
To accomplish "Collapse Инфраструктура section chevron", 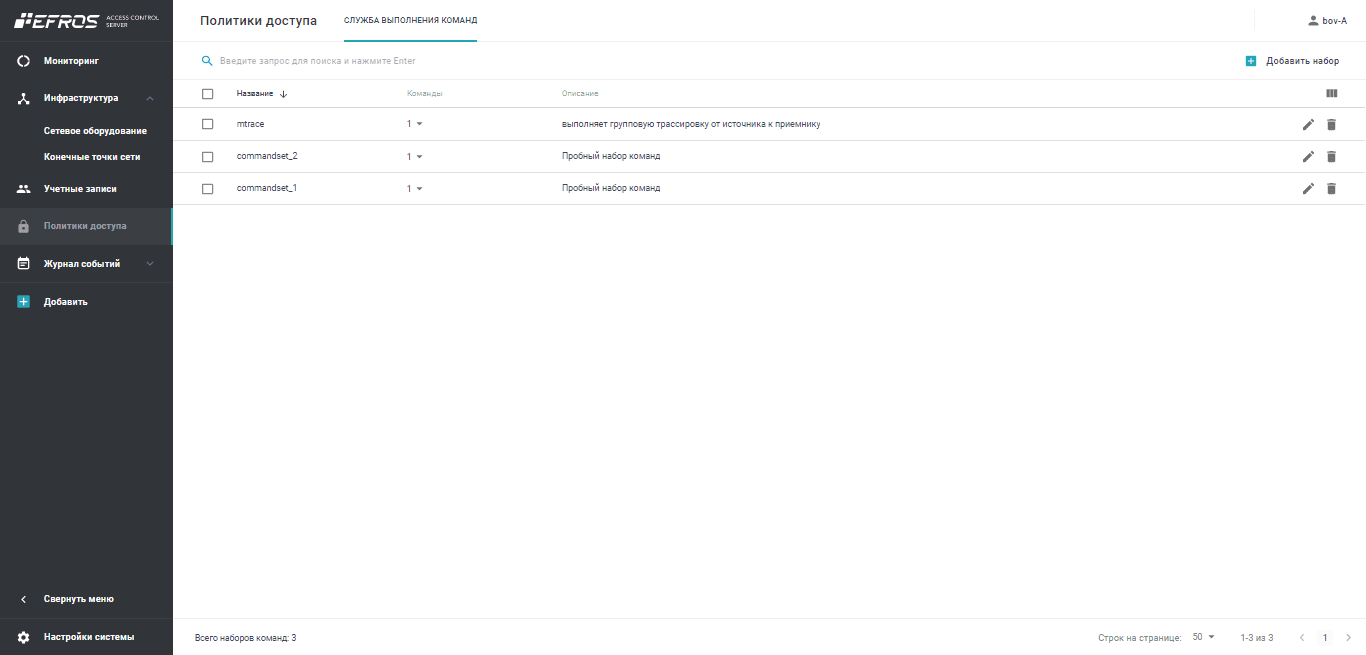I will pyautogui.click(x=150, y=98).
